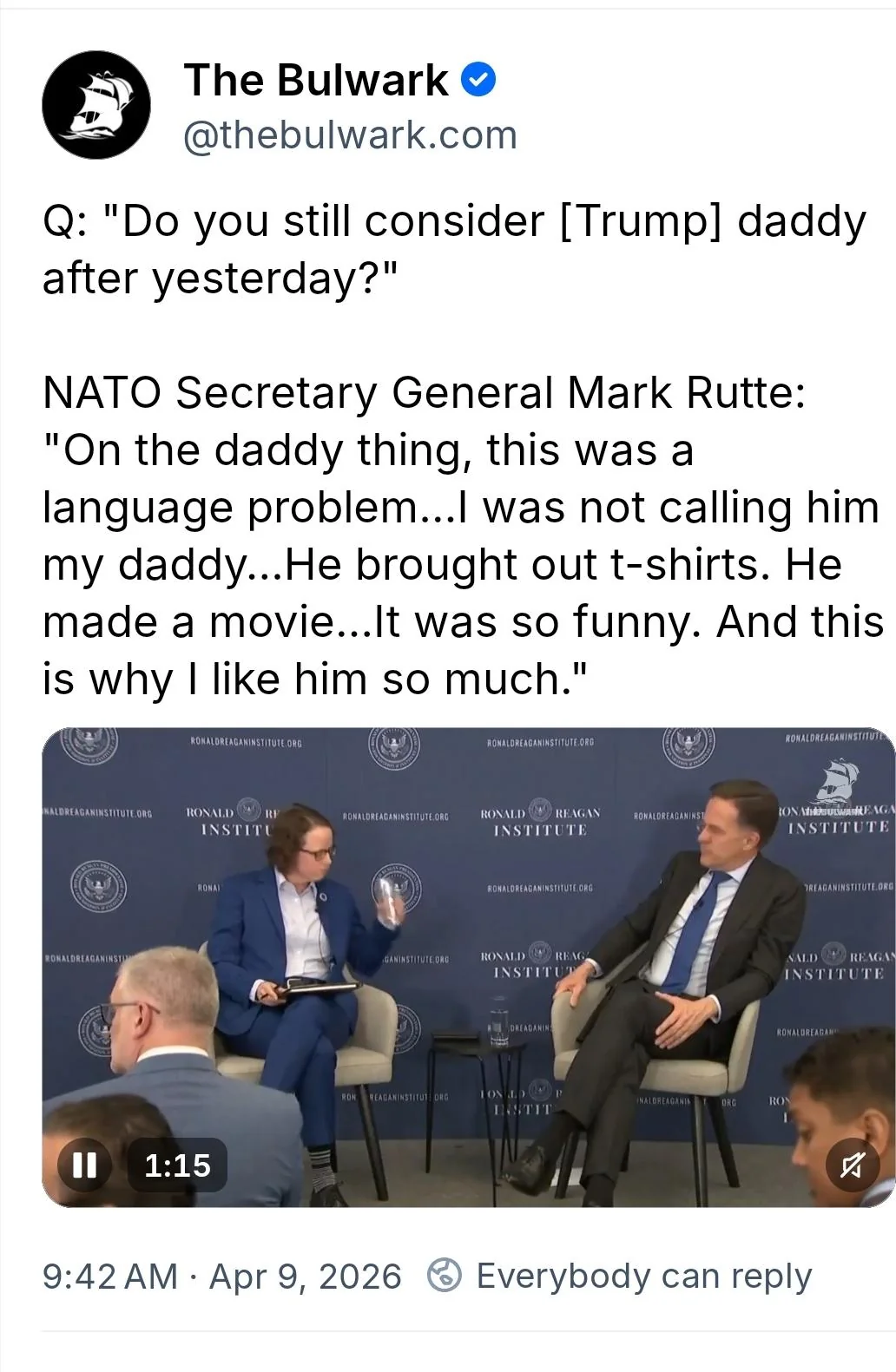Click the 1:15 video time indicator

(x=178, y=1165)
